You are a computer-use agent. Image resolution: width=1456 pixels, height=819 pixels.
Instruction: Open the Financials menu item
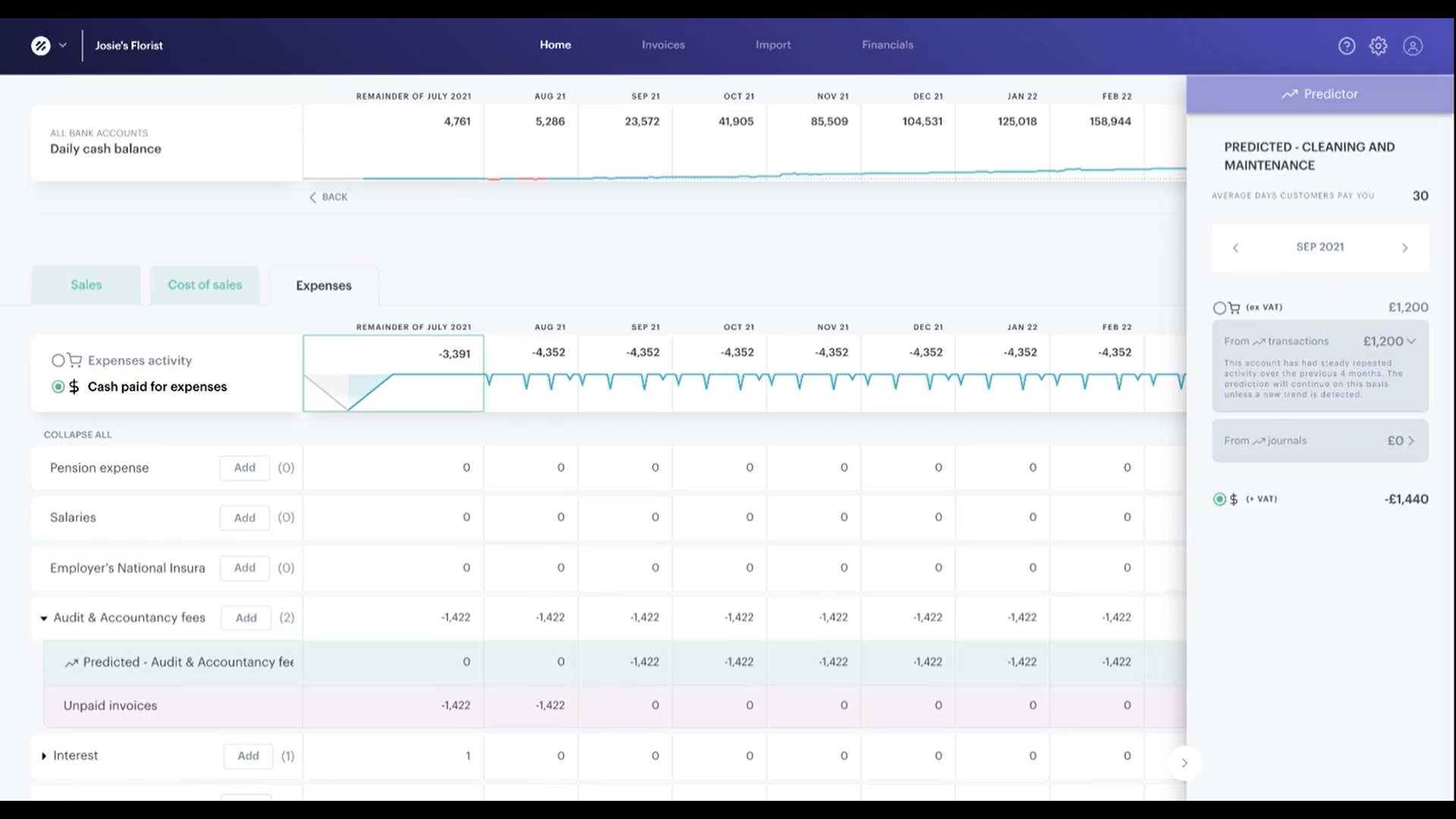tap(886, 44)
